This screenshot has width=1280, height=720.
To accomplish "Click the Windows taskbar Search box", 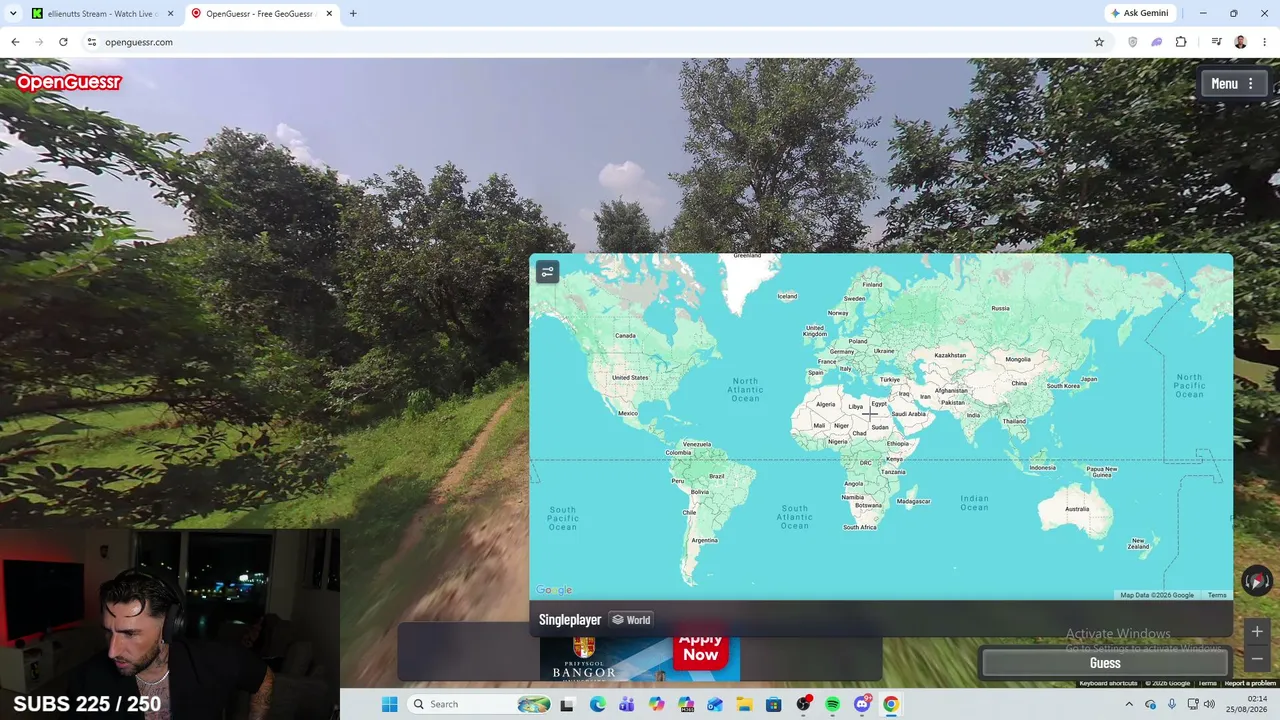I will 480,704.
